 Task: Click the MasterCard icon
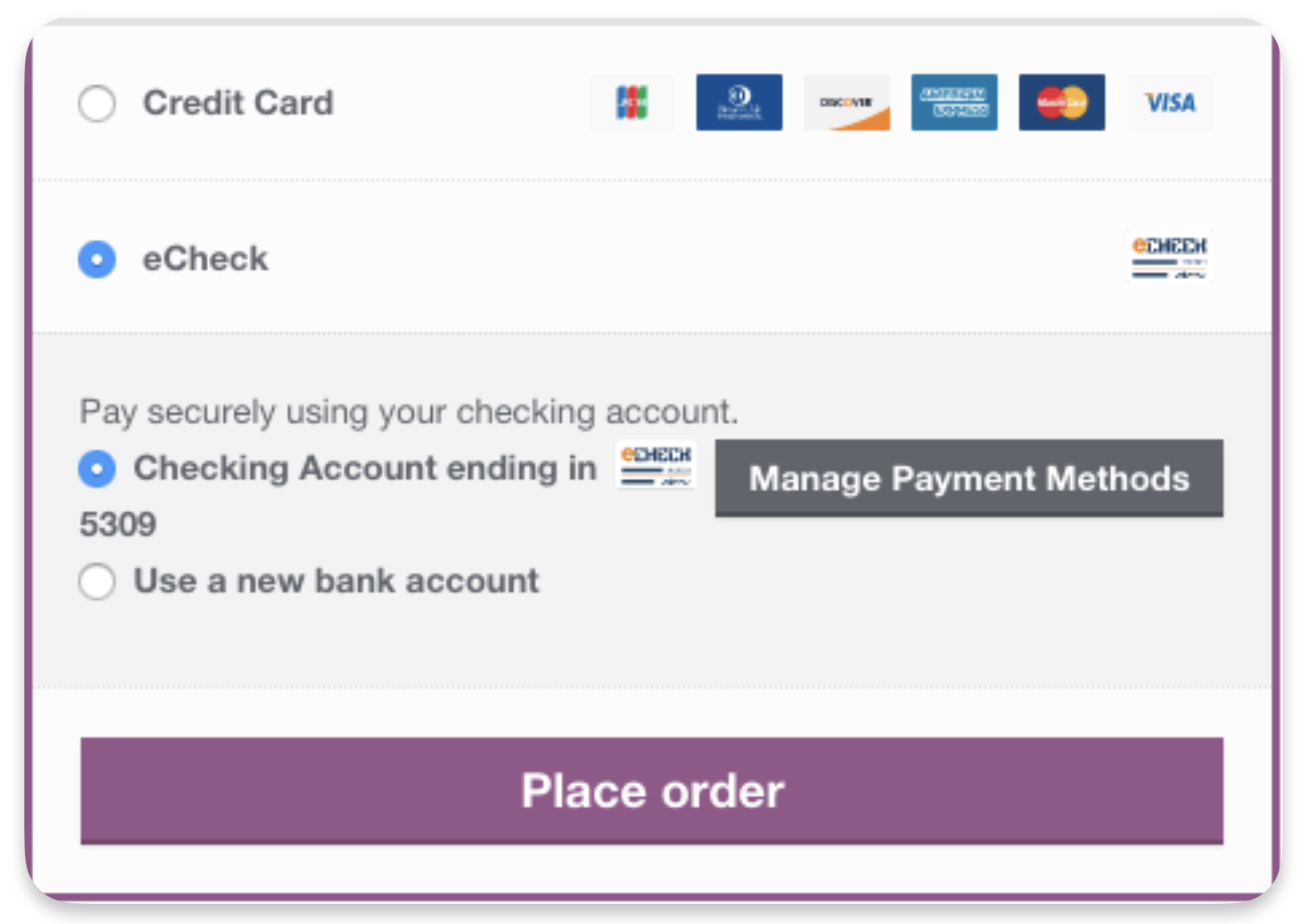click(x=1061, y=102)
